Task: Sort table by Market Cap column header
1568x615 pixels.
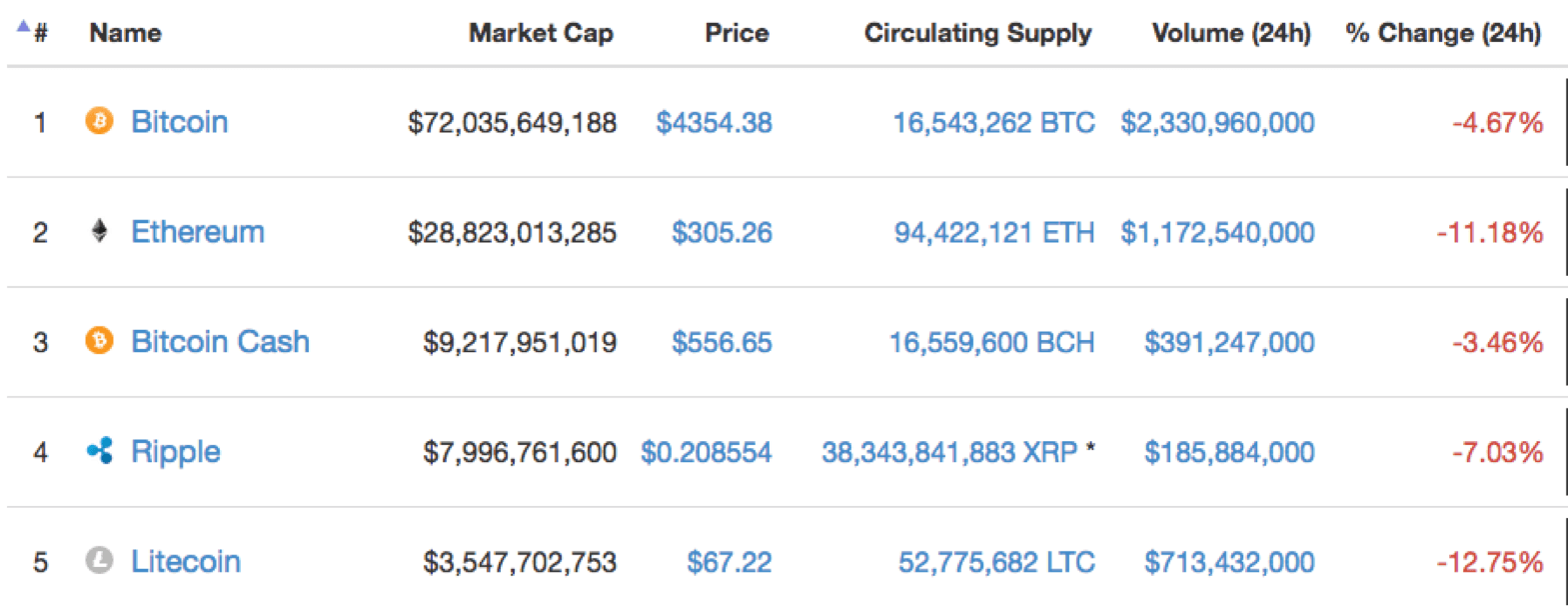Action: click(541, 33)
